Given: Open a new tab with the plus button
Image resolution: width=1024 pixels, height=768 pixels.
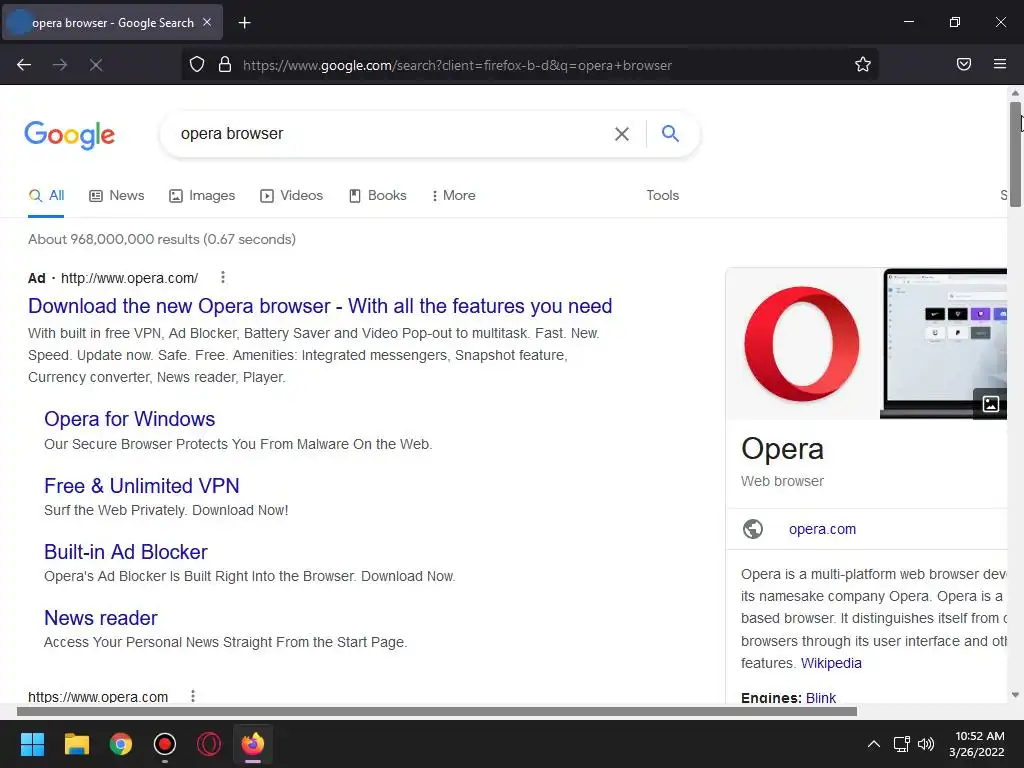Looking at the screenshot, I should (x=244, y=23).
